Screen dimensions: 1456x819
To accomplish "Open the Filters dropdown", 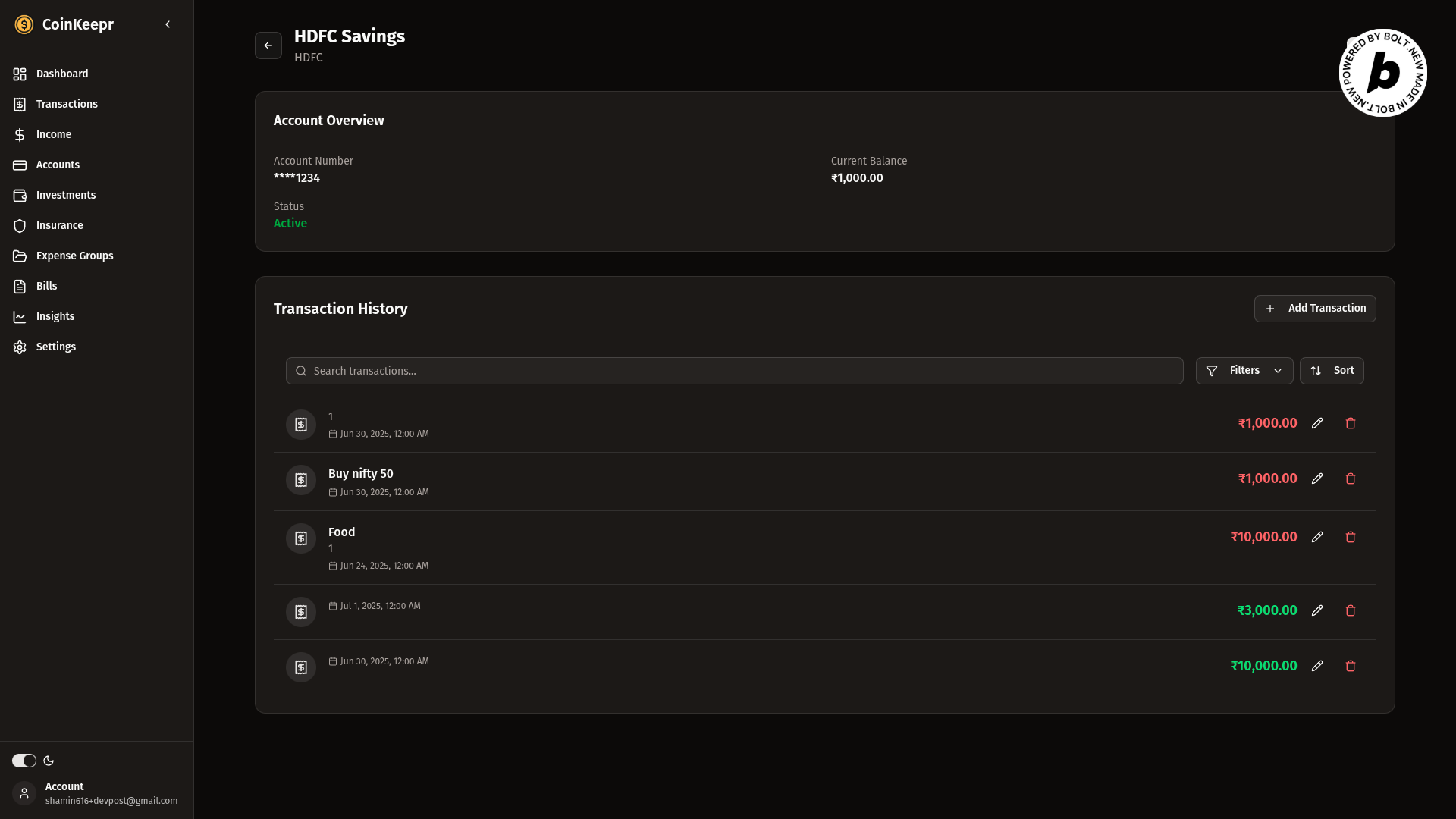I will 1244,371.
